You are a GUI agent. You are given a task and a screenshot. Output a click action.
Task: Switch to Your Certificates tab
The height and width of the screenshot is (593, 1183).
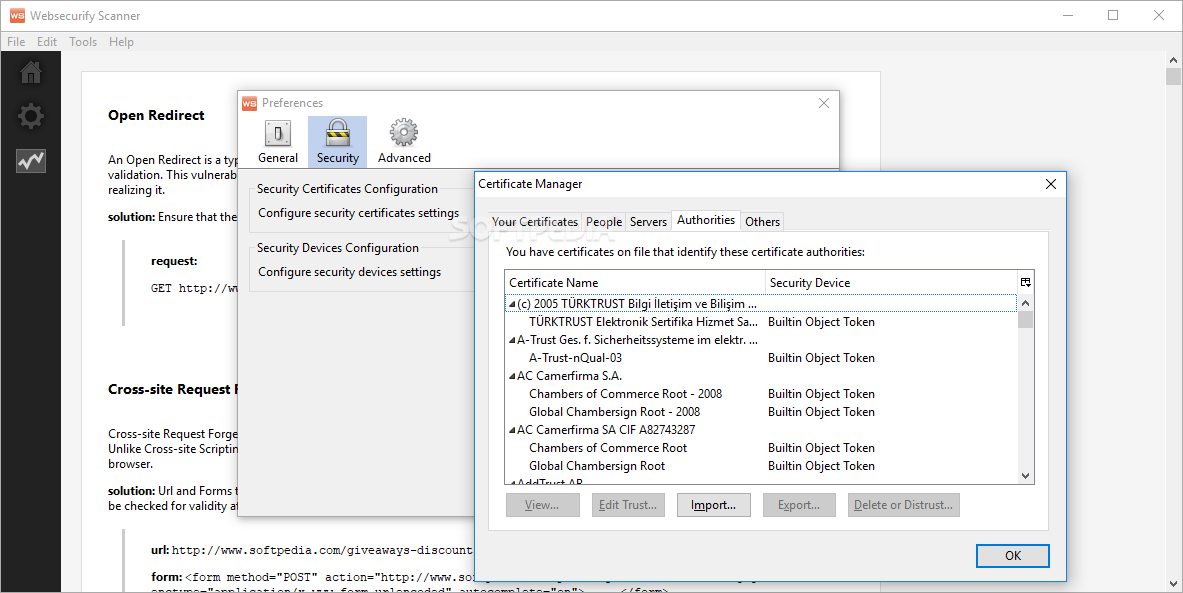click(535, 222)
